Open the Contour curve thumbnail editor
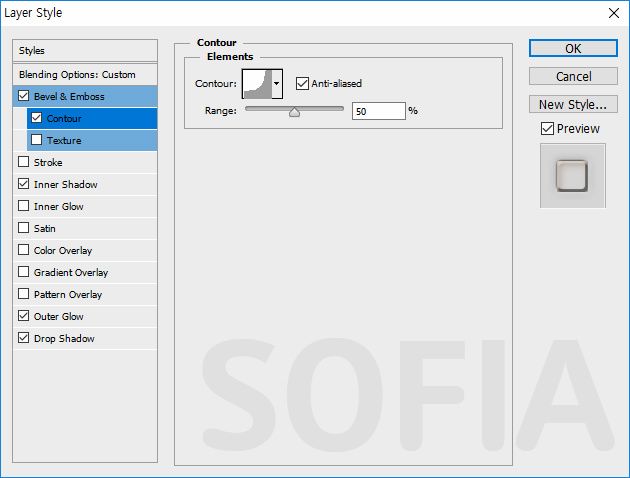 (x=257, y=84)
